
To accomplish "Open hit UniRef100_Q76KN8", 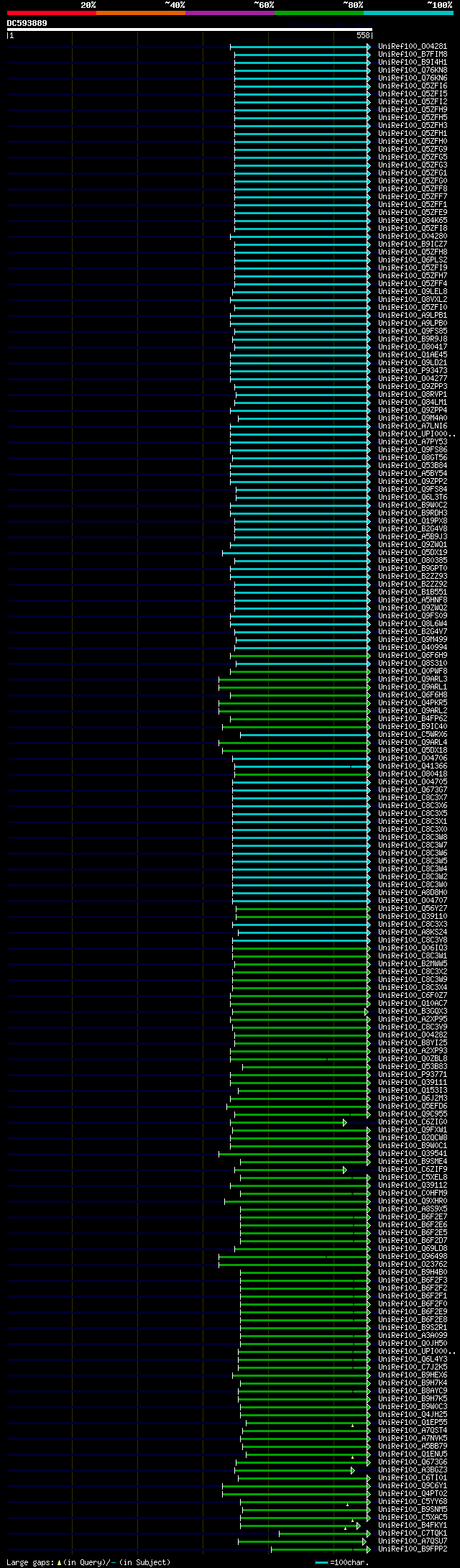I will (413, 70).
